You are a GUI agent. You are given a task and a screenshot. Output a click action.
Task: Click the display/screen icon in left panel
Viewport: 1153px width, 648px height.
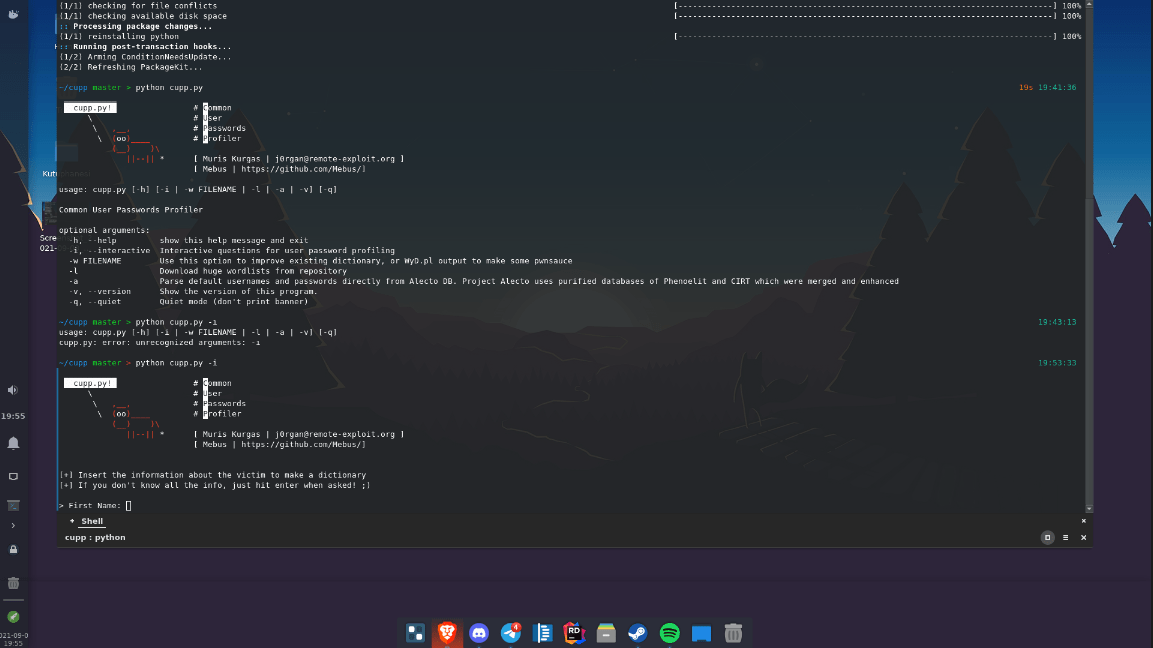click(x=13, y=477)
